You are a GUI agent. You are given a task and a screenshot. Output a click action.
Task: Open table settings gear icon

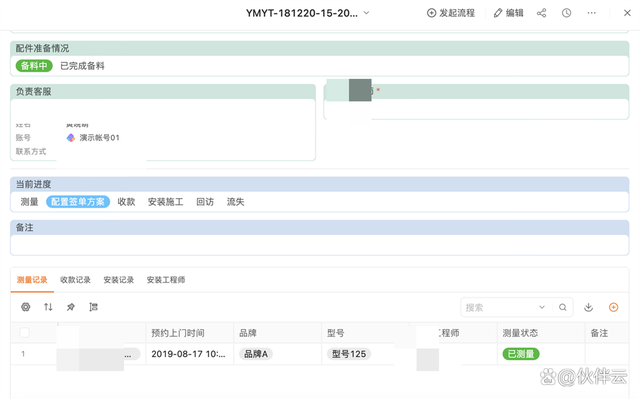click(x=26, y=307)
